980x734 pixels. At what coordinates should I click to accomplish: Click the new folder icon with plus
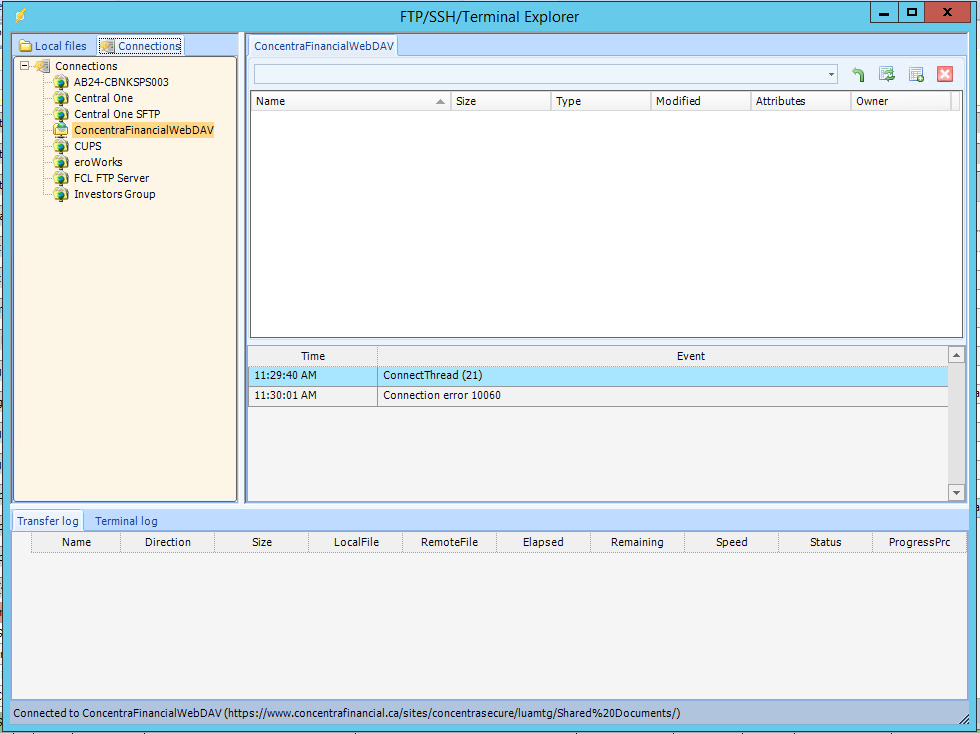pyautogui.click(x=915, y=75)
